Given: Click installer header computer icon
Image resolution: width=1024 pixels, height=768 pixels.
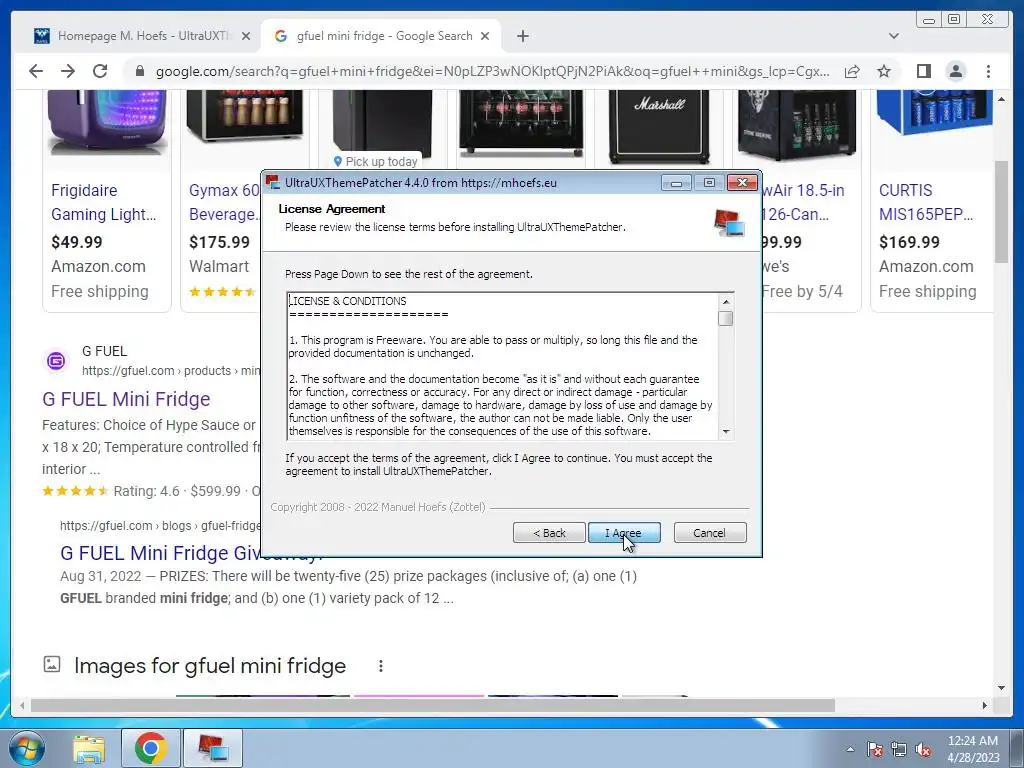Looking at the screenshot, I should (x=729, y=223).
